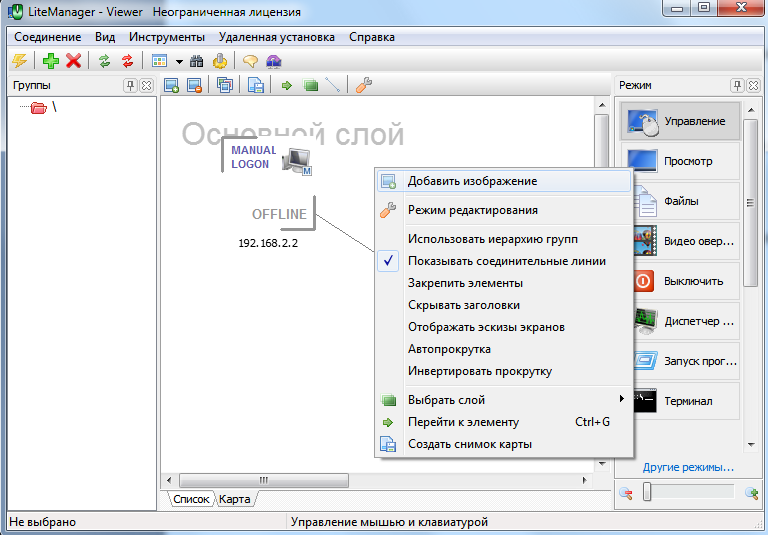The width and height of the screenshot is (768, 535).
Task: Add a new connection with green plus
Action: pos(50,61)
